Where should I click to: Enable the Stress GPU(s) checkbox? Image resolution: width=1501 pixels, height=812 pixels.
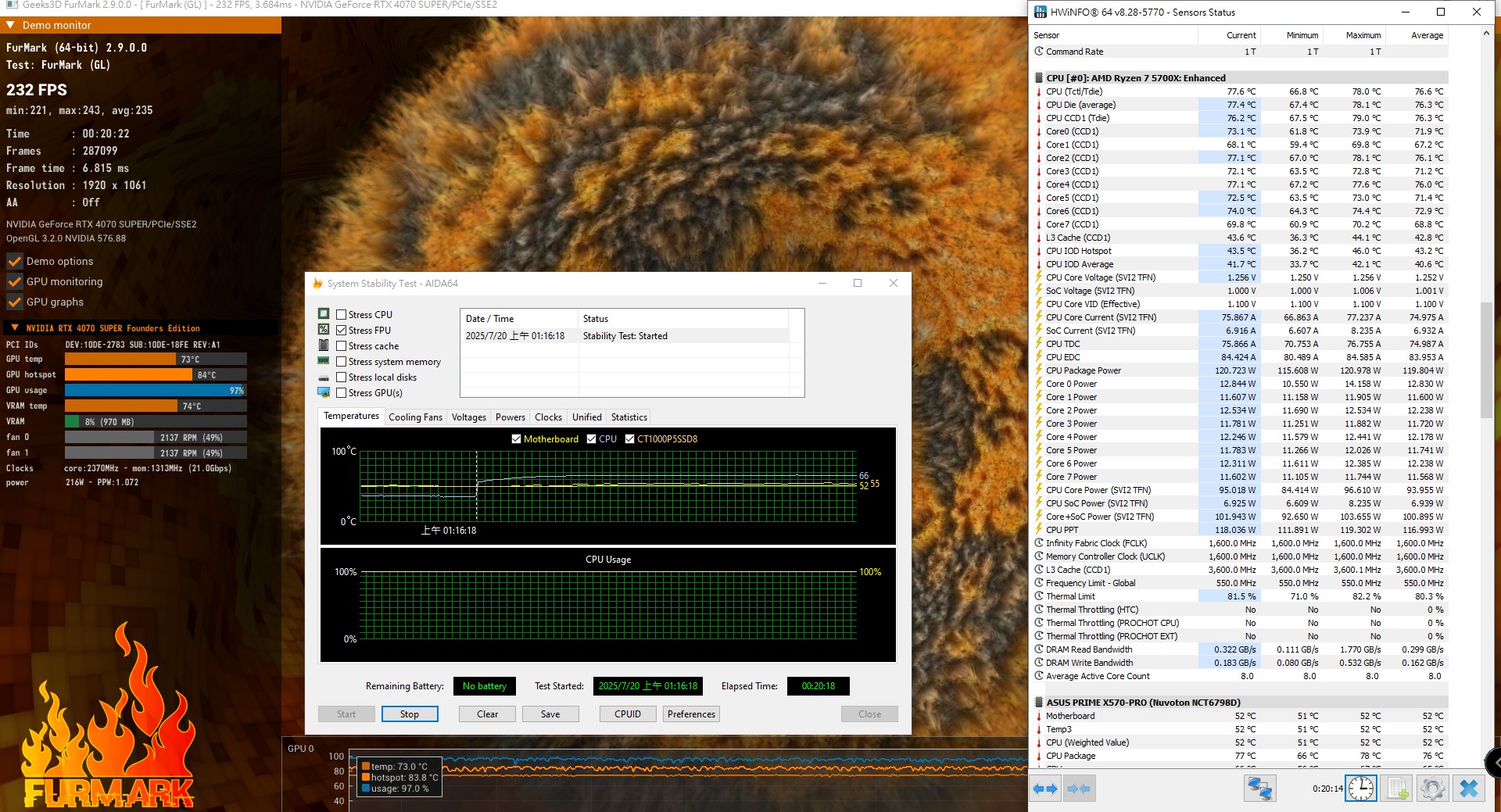click(x=341, y=392)
